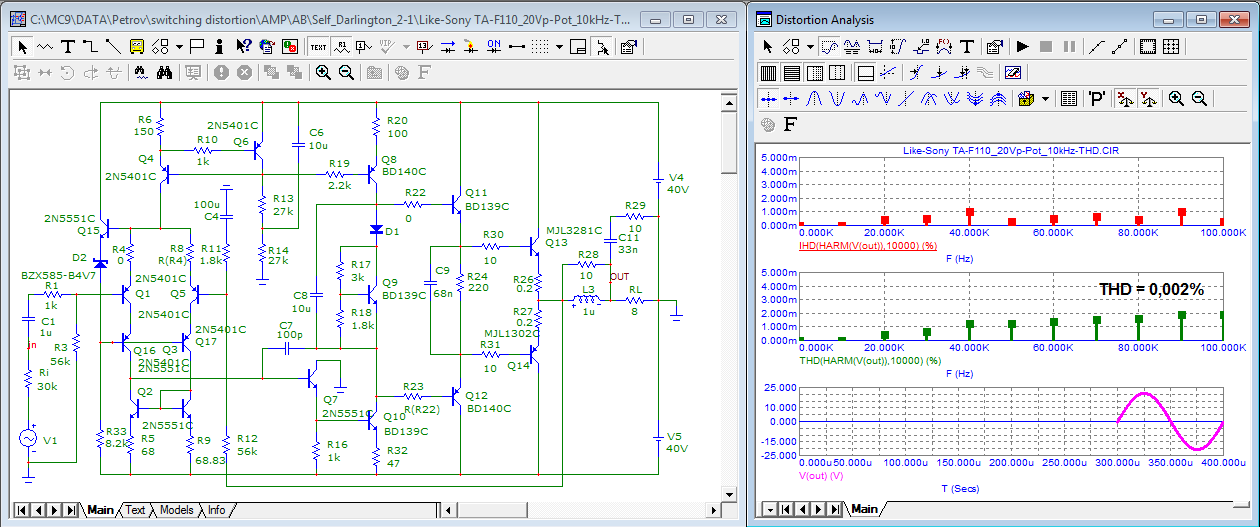Open the Help pointer tool
Image resolution: width=1260 pixels, height=527 pixels.
pyautogui.click(x=243, y=46)
